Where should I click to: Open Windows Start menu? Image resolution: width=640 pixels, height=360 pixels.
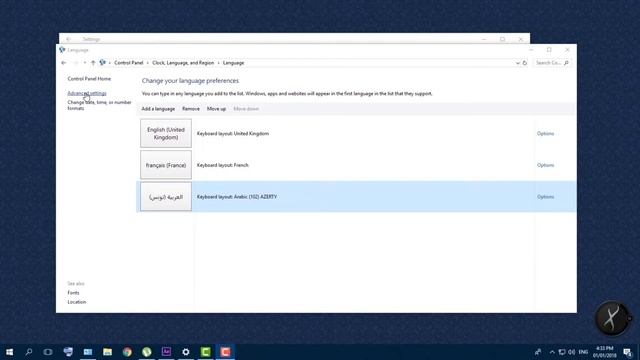(x=9, y=352)
